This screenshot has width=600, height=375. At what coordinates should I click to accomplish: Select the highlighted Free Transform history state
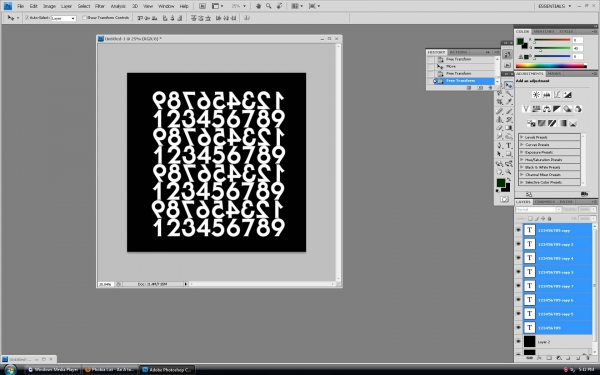point(465,81)
